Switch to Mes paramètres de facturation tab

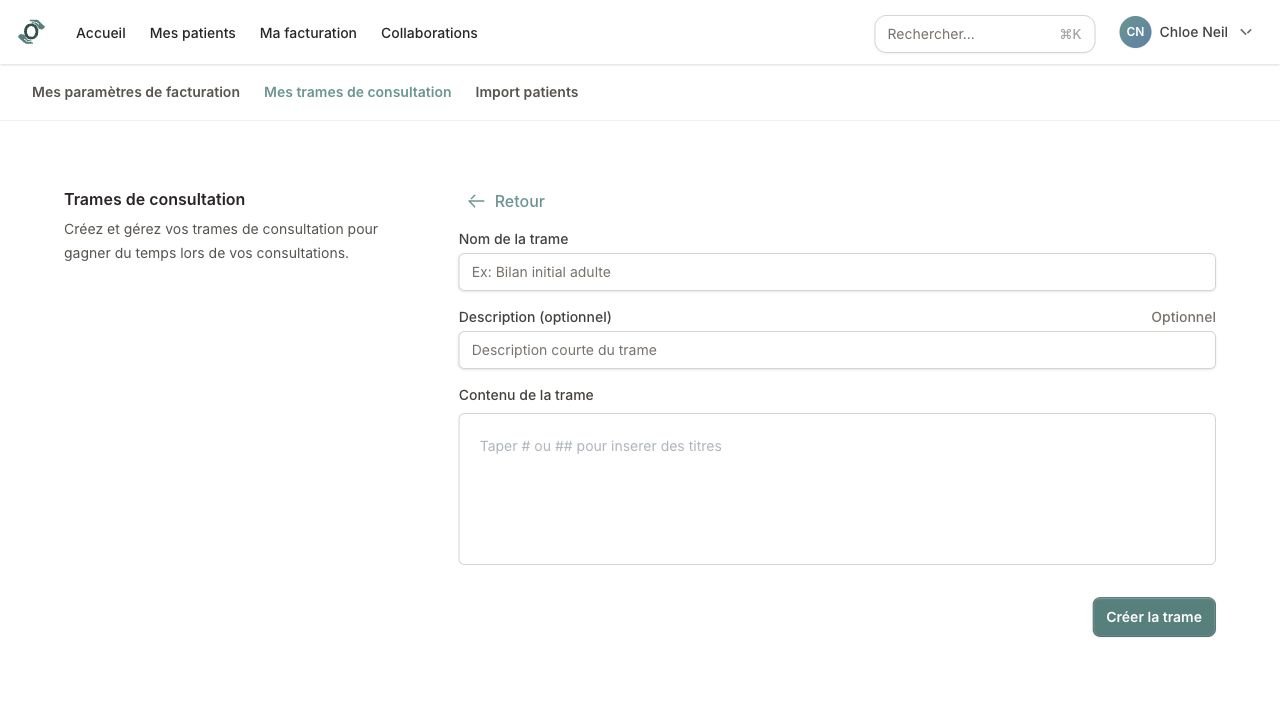136,92
